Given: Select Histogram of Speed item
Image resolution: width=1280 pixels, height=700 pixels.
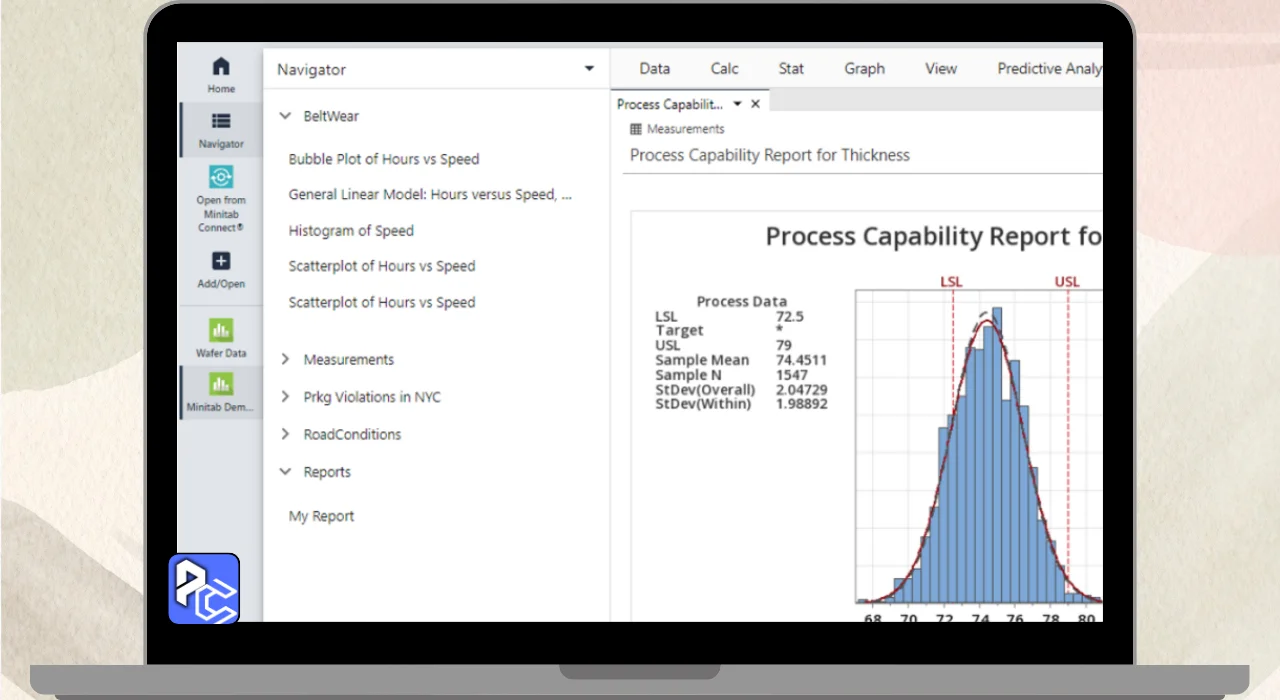Looking at the screenshot, I should [351, 231].
